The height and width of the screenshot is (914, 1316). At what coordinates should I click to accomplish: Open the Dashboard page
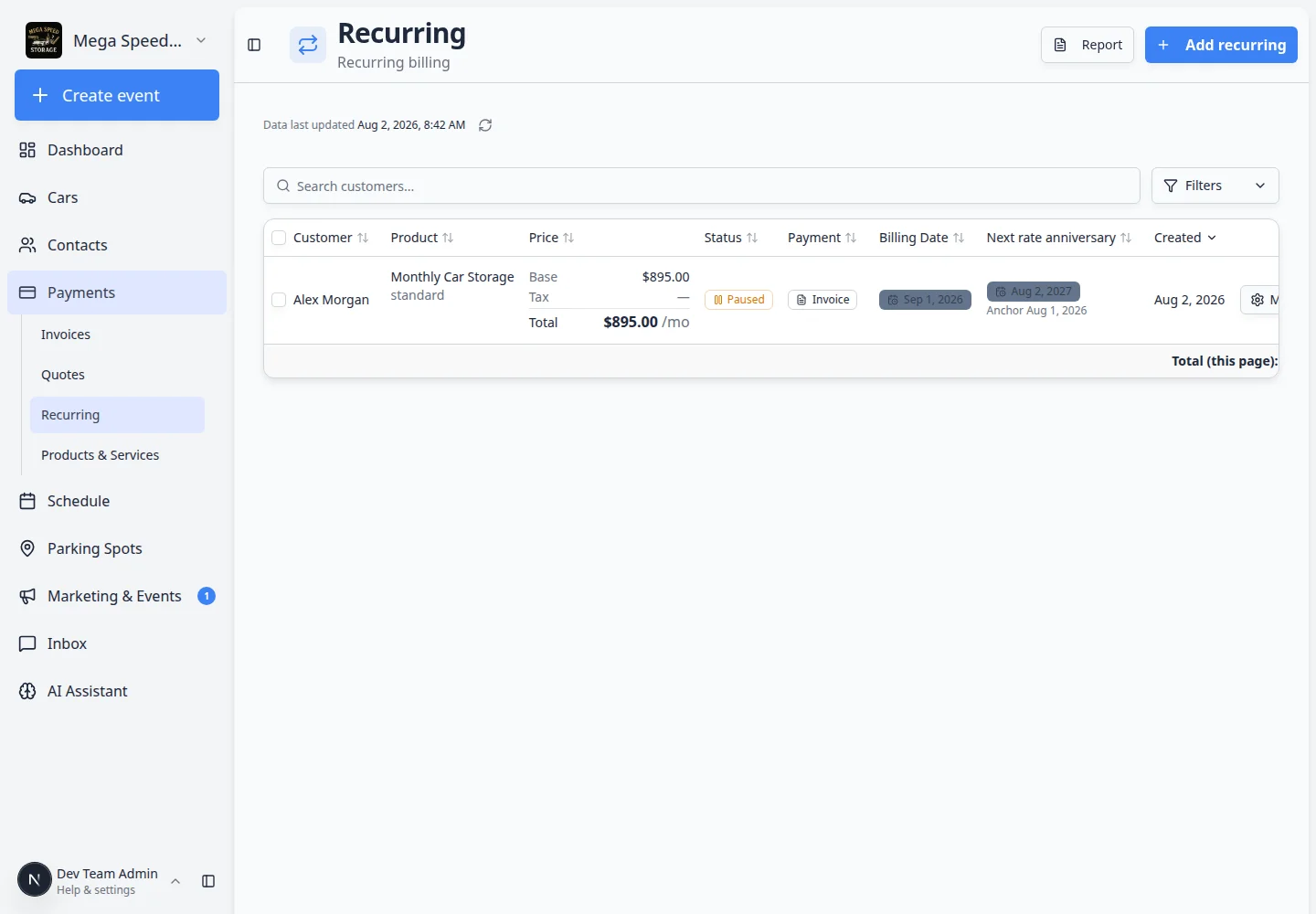pyautogui.click(x=117, y=150)
